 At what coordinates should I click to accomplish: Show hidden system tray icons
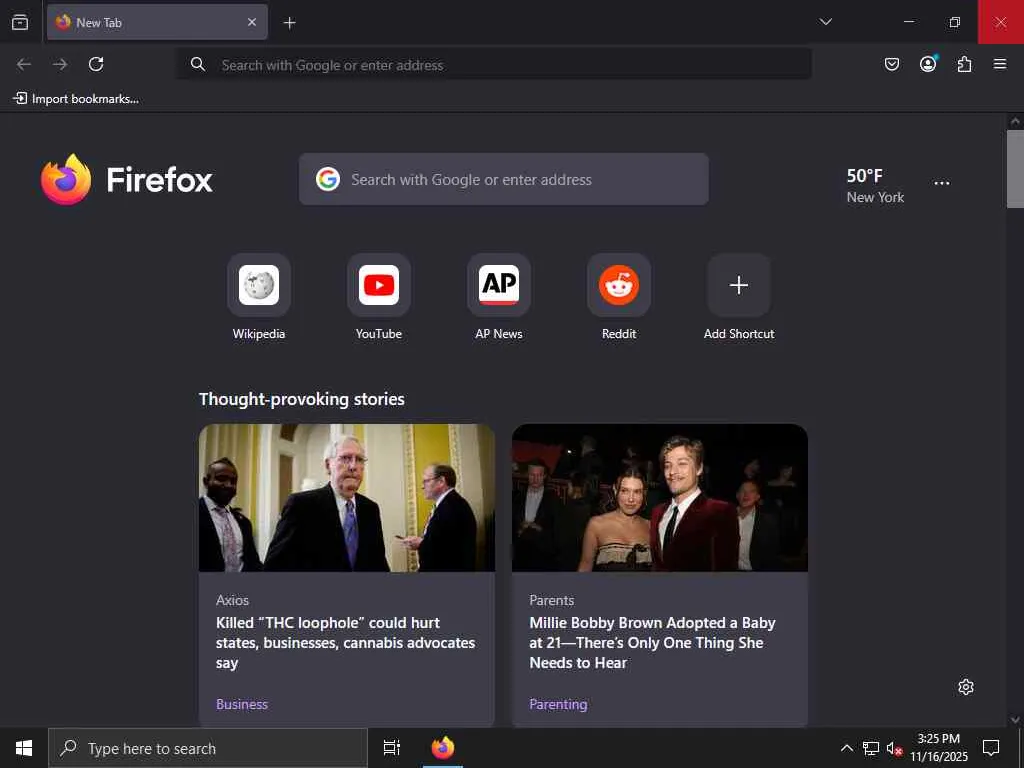tap(846, 748)
